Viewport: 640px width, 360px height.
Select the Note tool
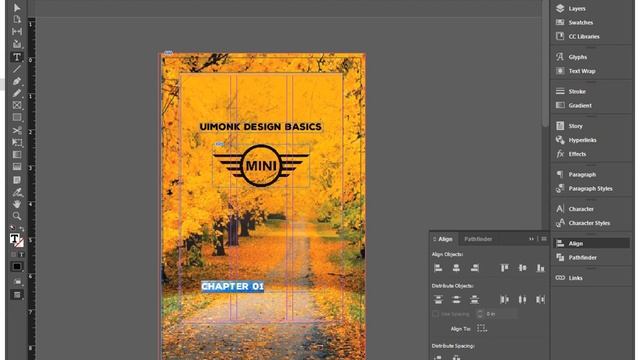coord(17,180)
